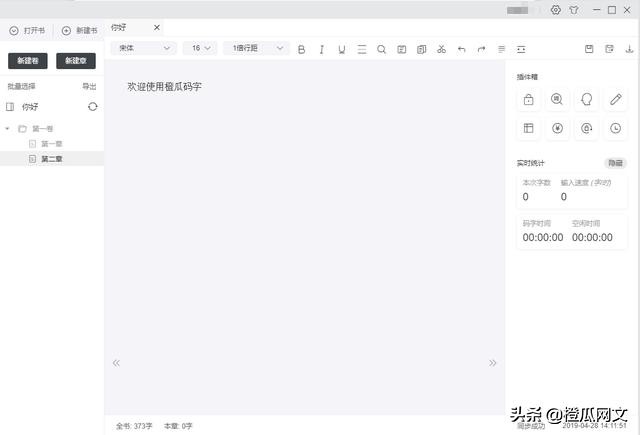This screenshot has width=640, height=435.
Task: Open the rotating lock plugin icon
Action: click(587, 129)
